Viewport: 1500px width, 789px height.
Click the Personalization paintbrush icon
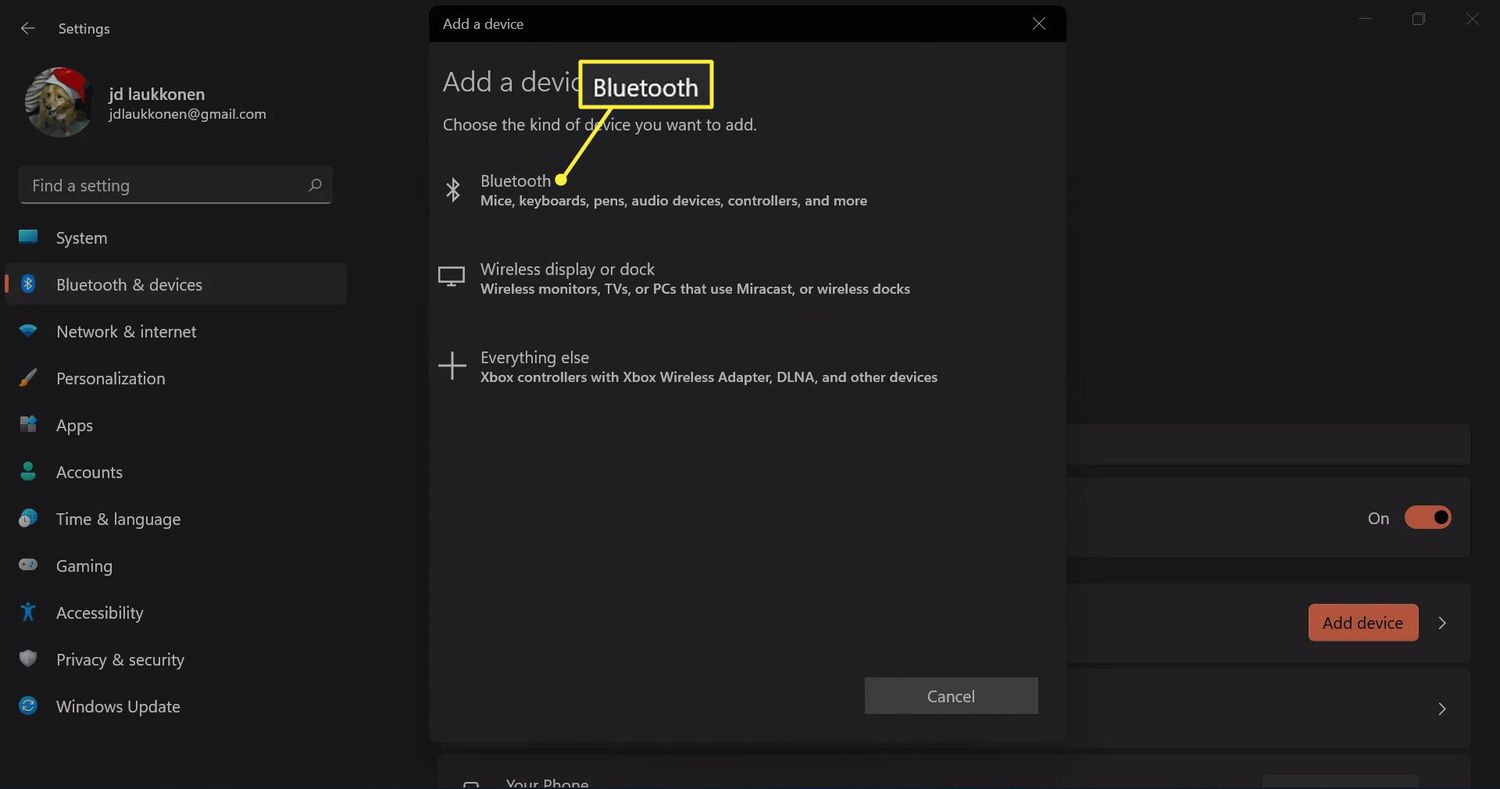[x=28, y=378]
